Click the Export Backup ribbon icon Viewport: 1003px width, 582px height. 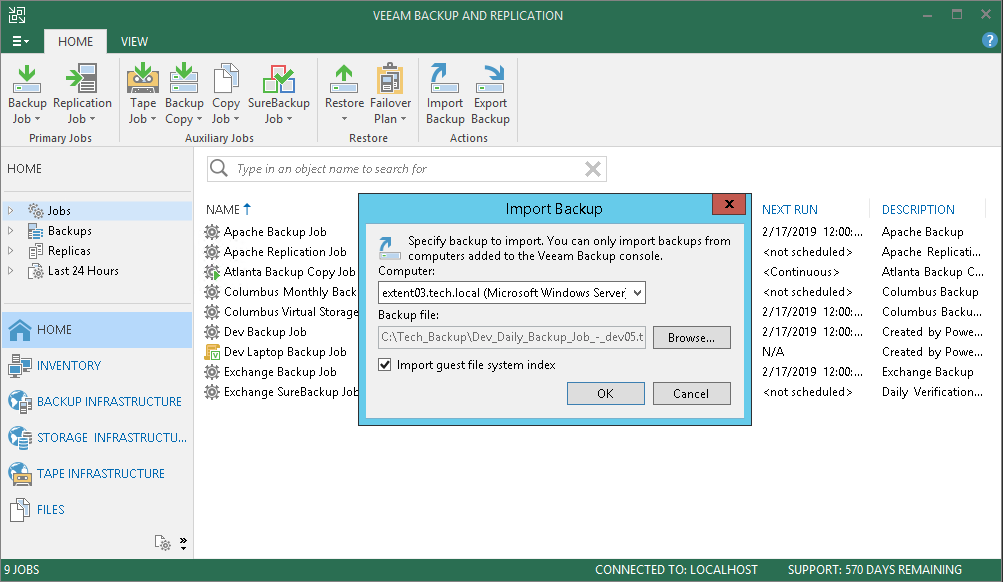click(490, 79)
